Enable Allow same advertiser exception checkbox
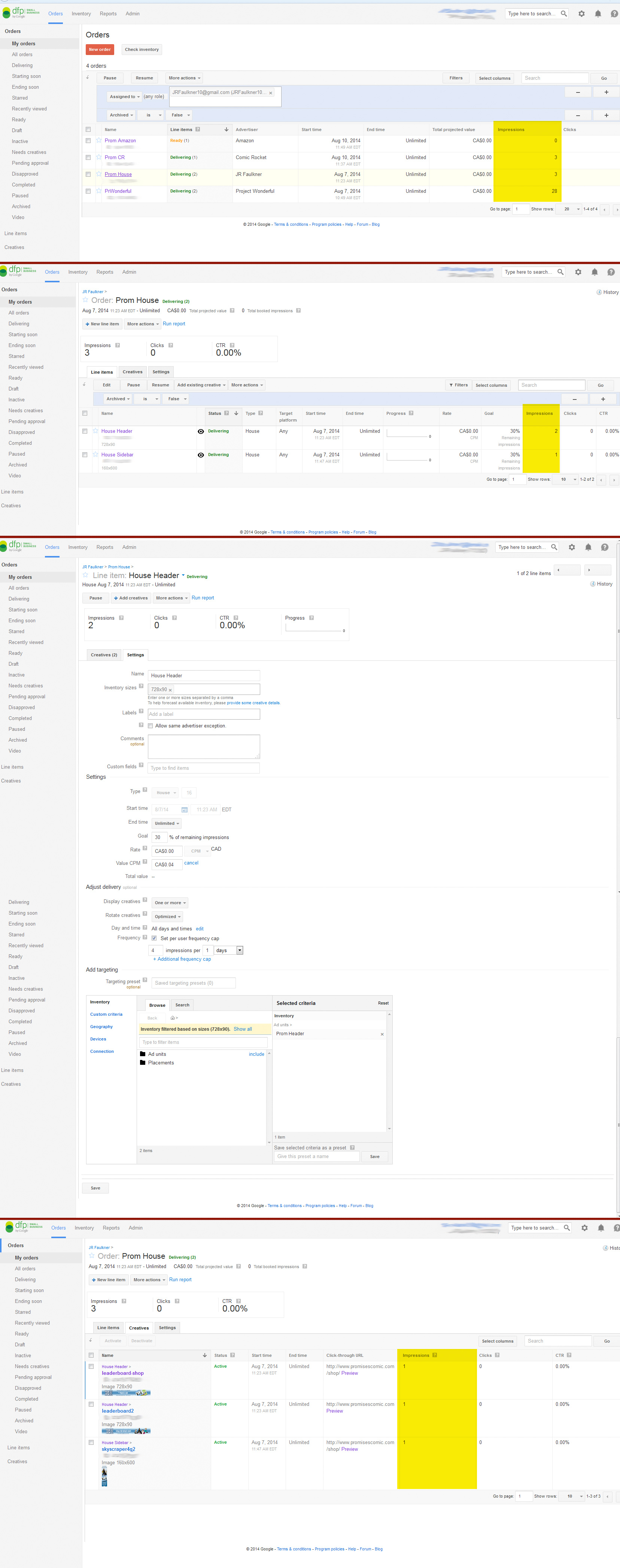Viewport: 620px width, 1568px height. [151, 726]
